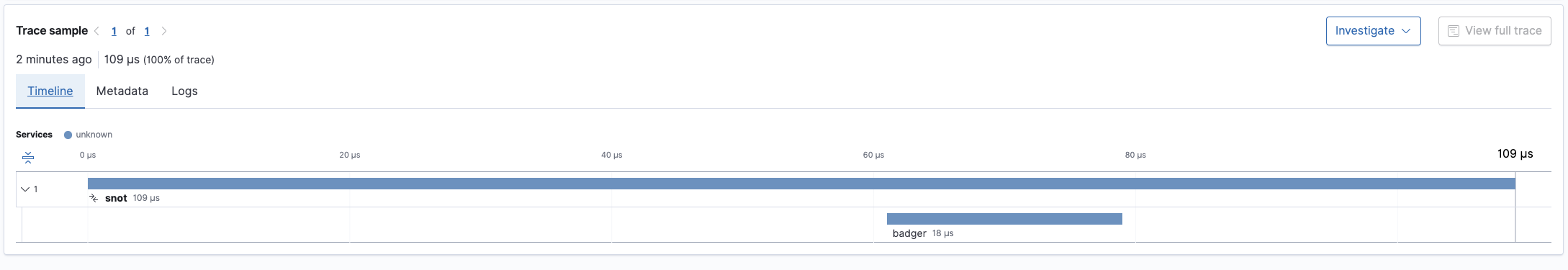Go to previous trace sample arrow
The height and width of the screenshot is (270, 1568).
(96, 31)
